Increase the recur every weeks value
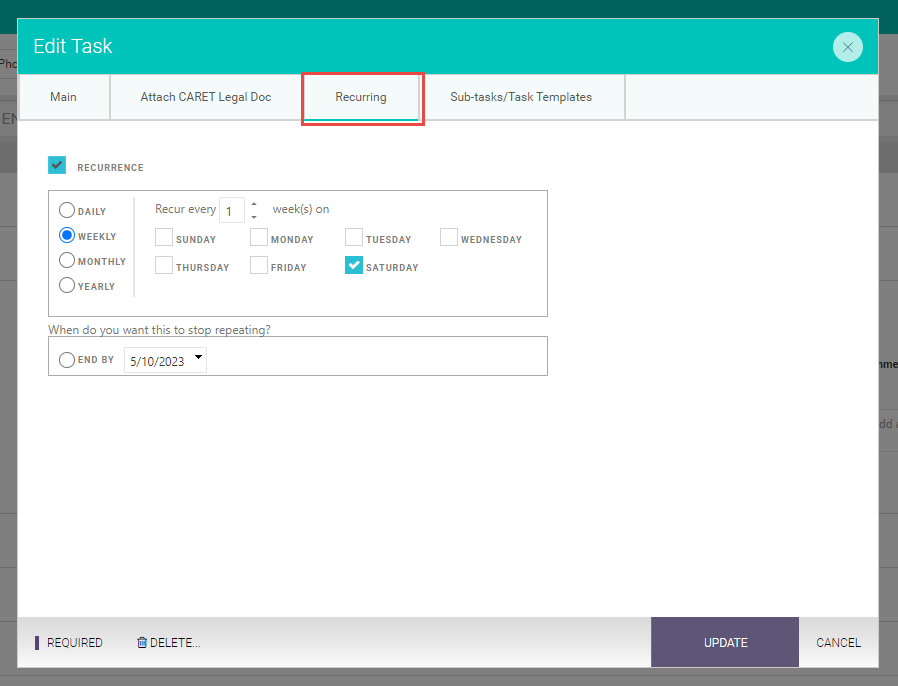The width and height of the screenshot is (898, 686). 254,204
